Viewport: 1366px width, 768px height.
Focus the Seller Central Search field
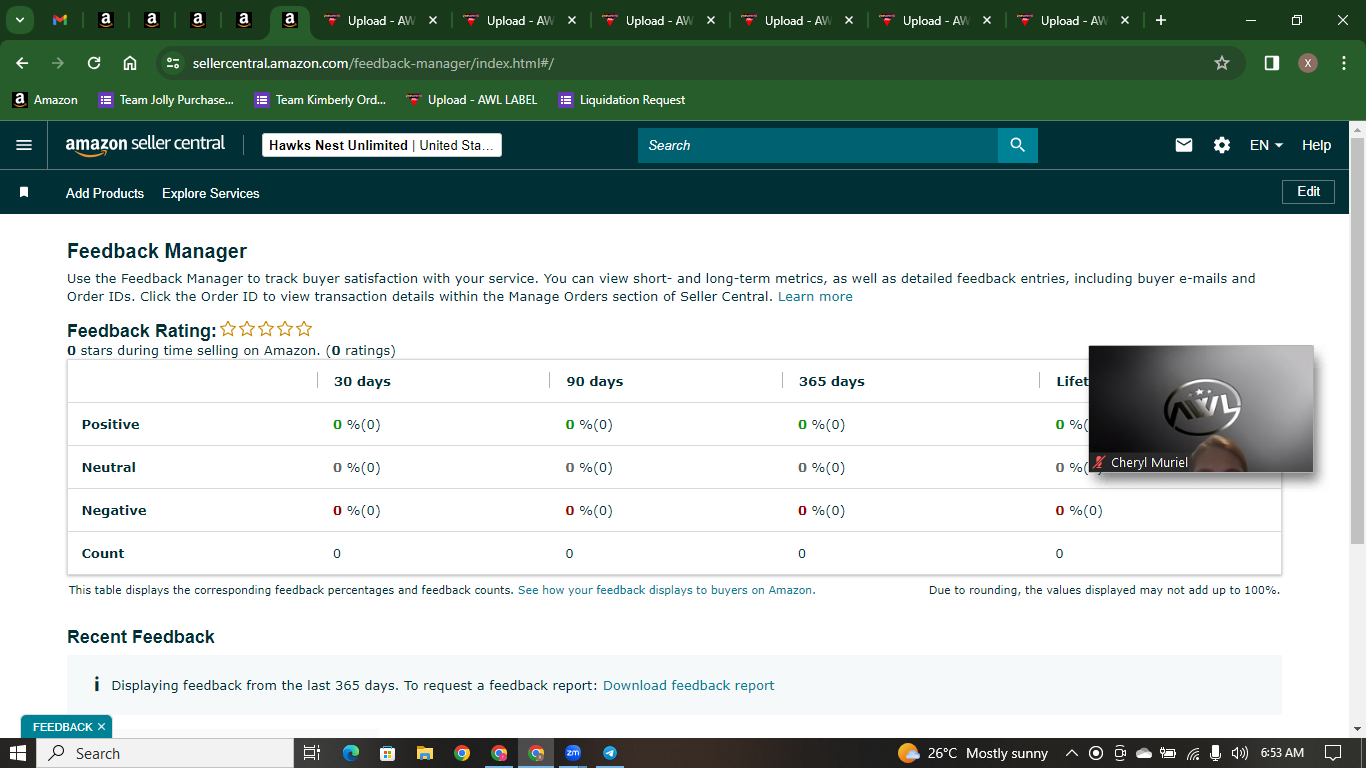[x=818, y=145]
